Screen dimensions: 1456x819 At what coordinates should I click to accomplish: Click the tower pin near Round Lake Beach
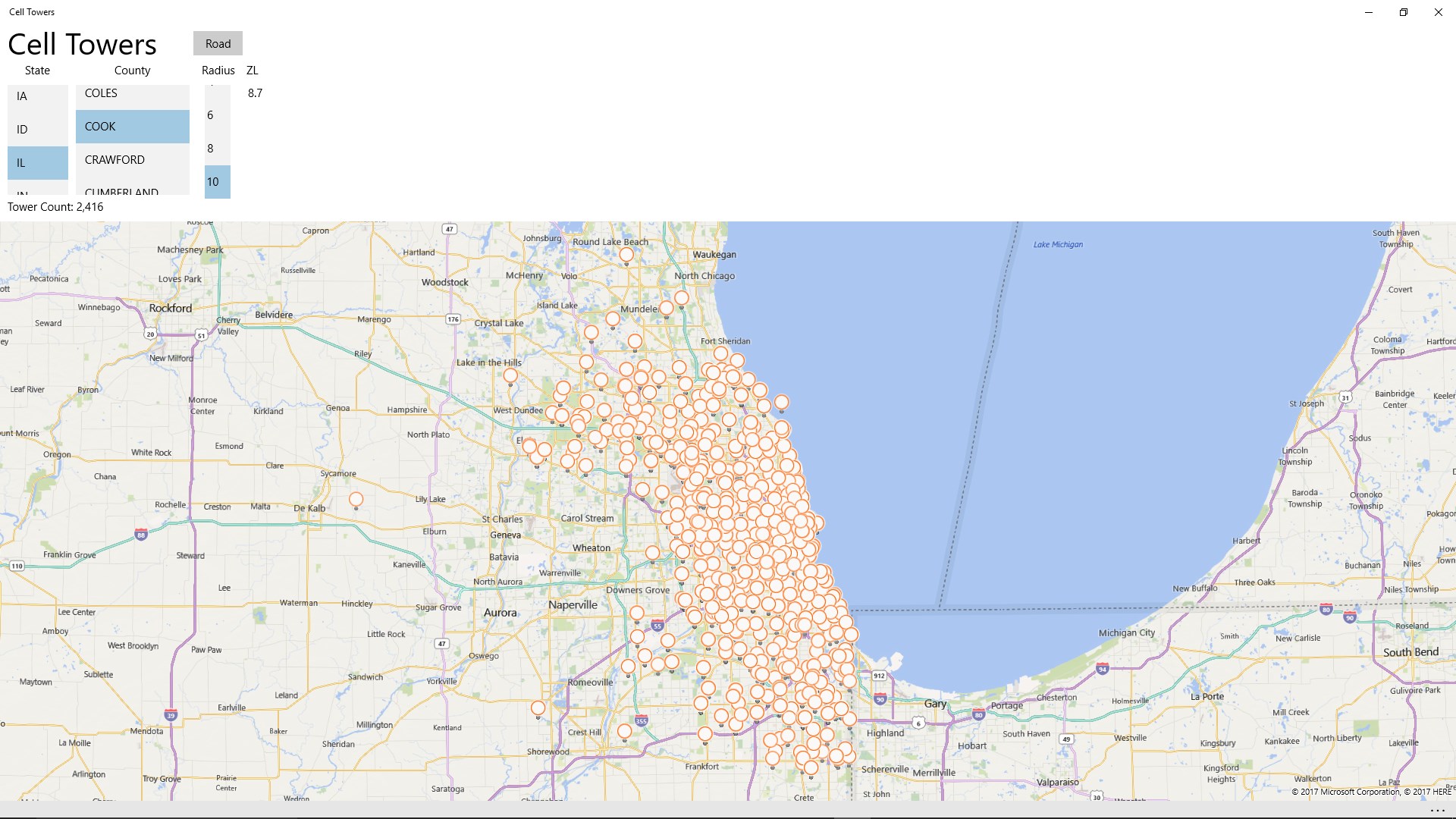[x=626, y=255]
